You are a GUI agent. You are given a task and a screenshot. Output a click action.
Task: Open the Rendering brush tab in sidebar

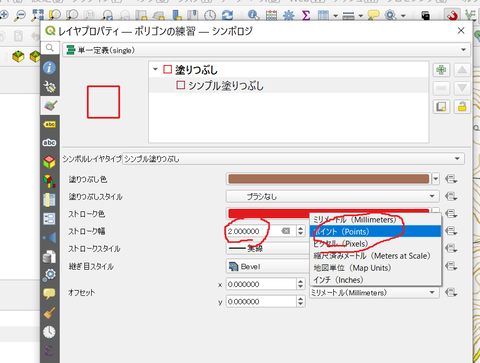click(49, 313)
